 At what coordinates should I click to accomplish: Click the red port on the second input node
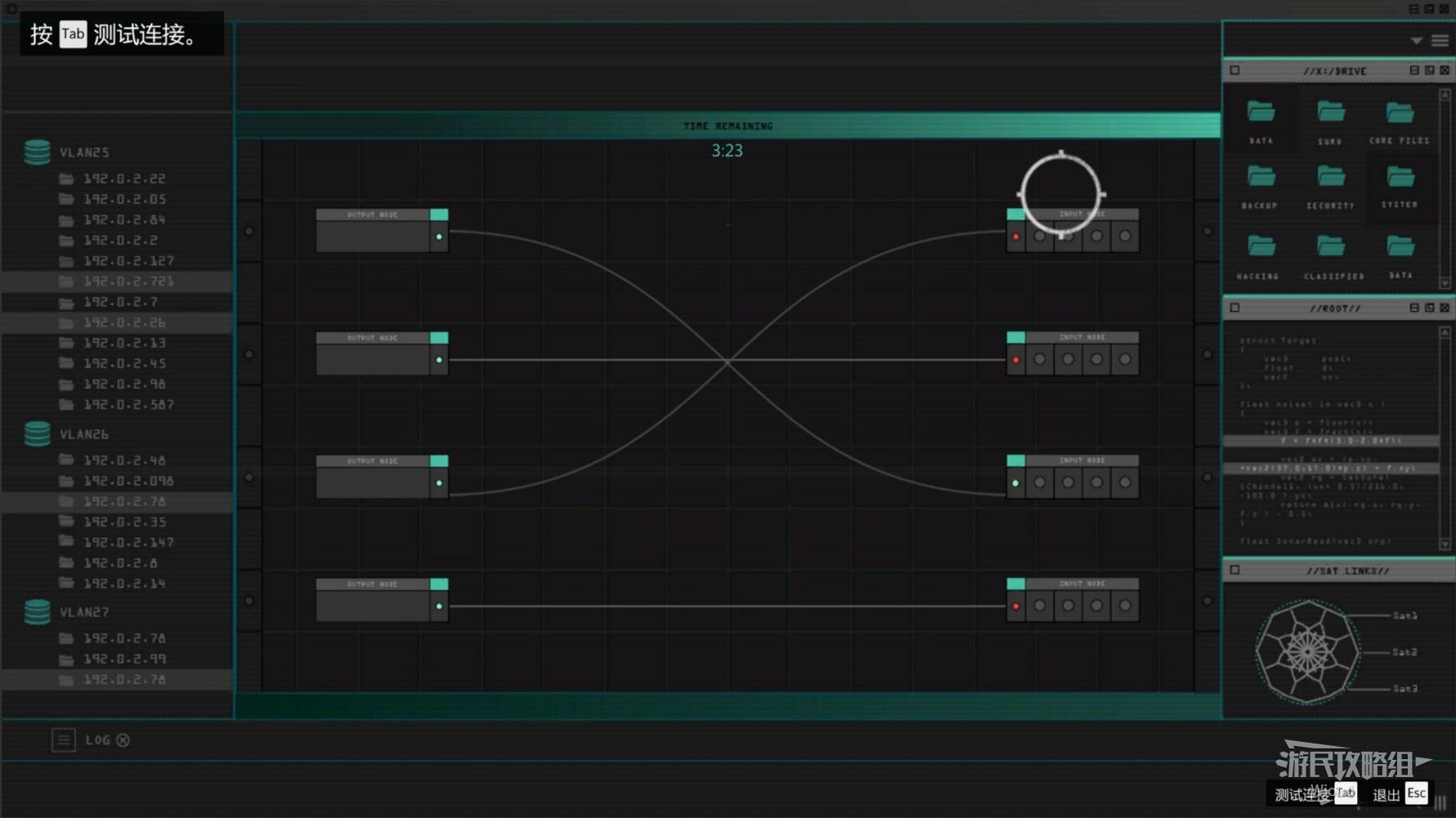pos(1015,359)
